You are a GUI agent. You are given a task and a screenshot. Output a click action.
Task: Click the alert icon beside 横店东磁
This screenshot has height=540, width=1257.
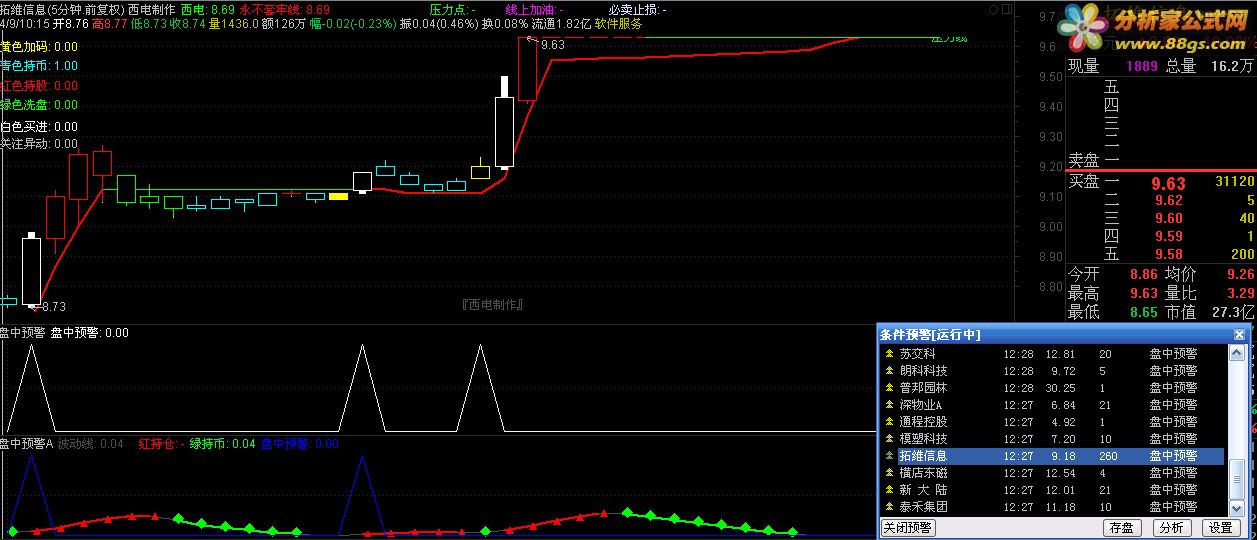tap(889, 472)
